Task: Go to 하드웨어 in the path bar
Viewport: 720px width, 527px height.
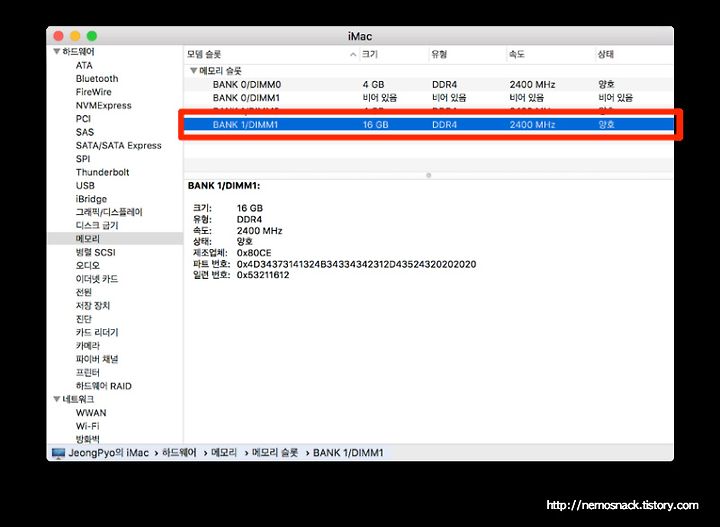Action: (x=179, y=453)
